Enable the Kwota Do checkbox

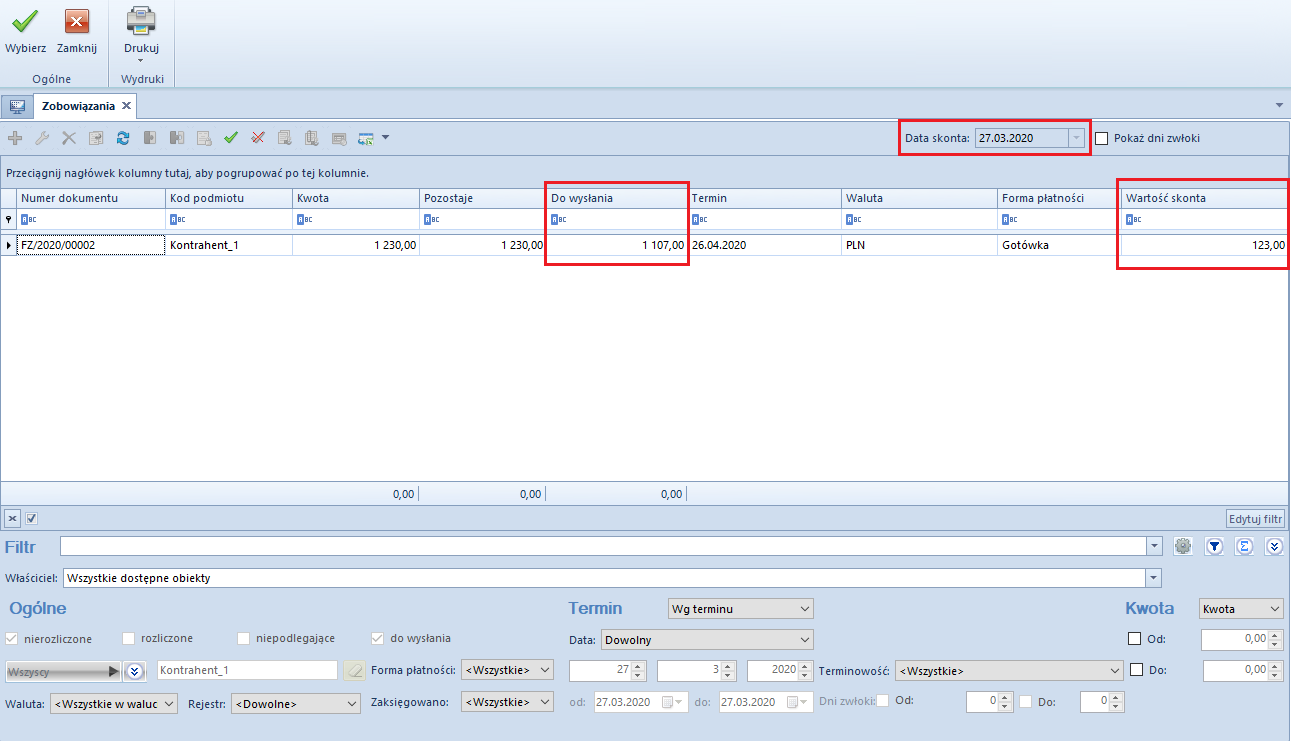pyautogui.click(x=1136, y=670)
